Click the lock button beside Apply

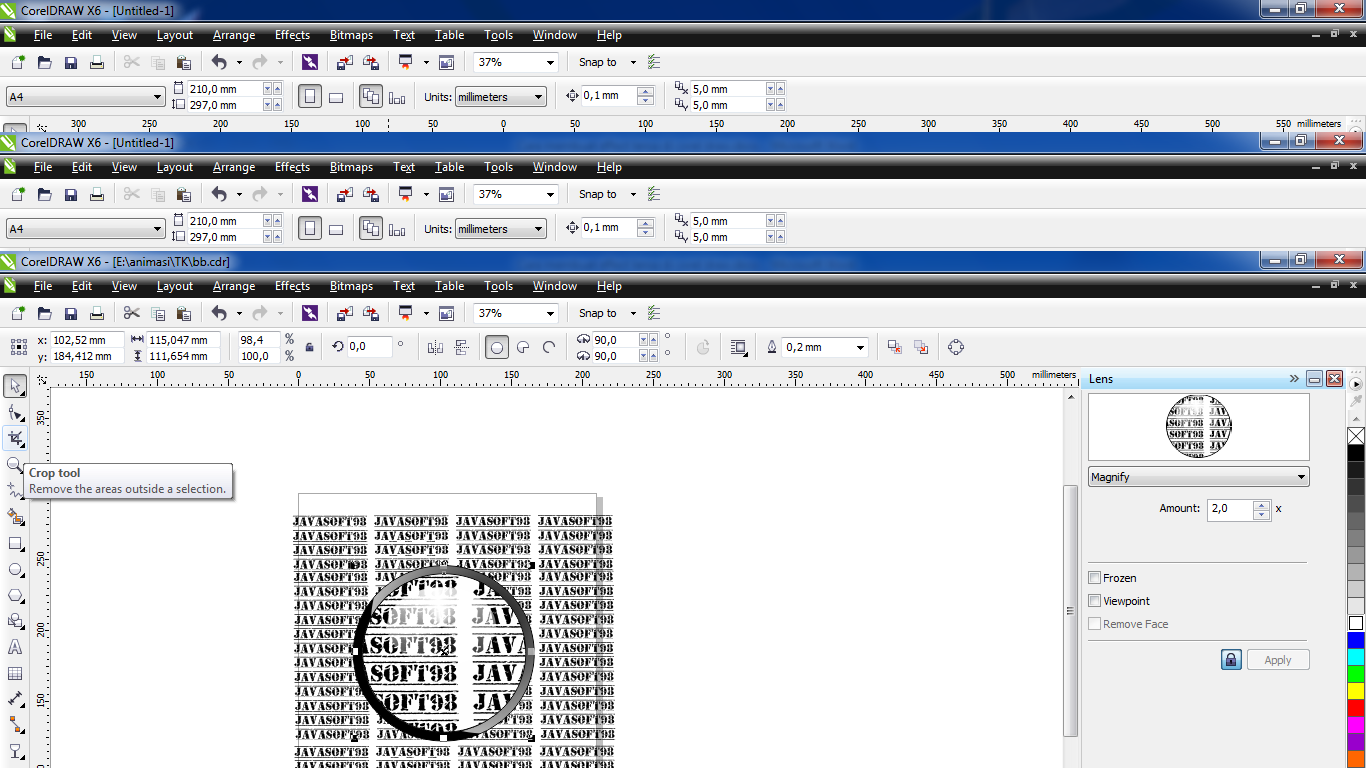click(1231, 659)
